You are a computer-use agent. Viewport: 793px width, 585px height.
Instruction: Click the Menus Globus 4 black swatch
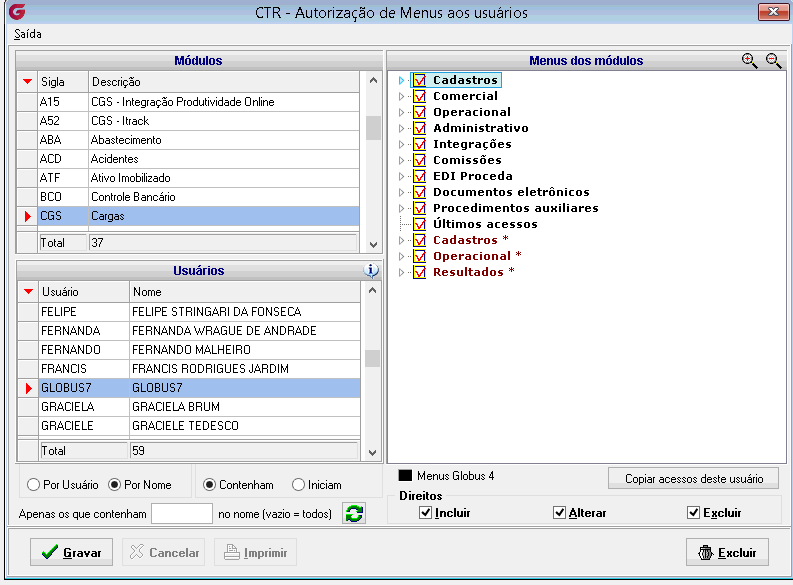[x=405, y=475]
